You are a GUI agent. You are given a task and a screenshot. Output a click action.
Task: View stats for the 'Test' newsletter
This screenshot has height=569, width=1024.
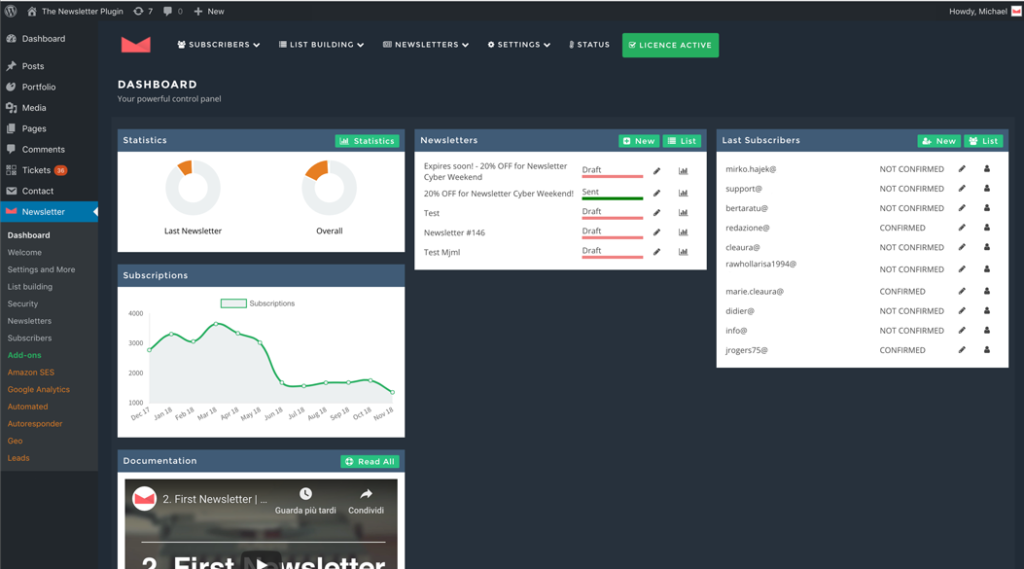[x=683, y=213]
